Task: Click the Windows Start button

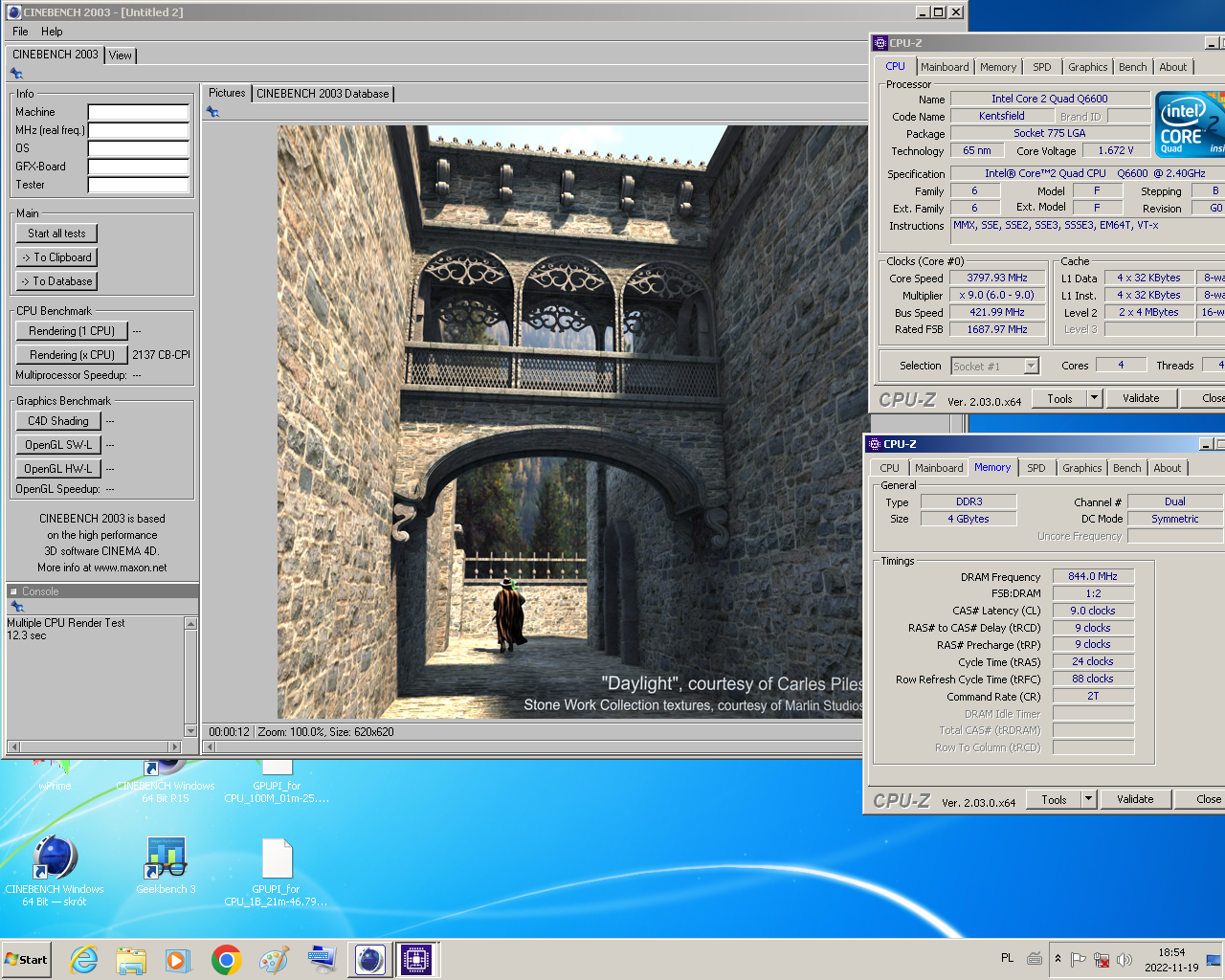Action: point(27,960)
